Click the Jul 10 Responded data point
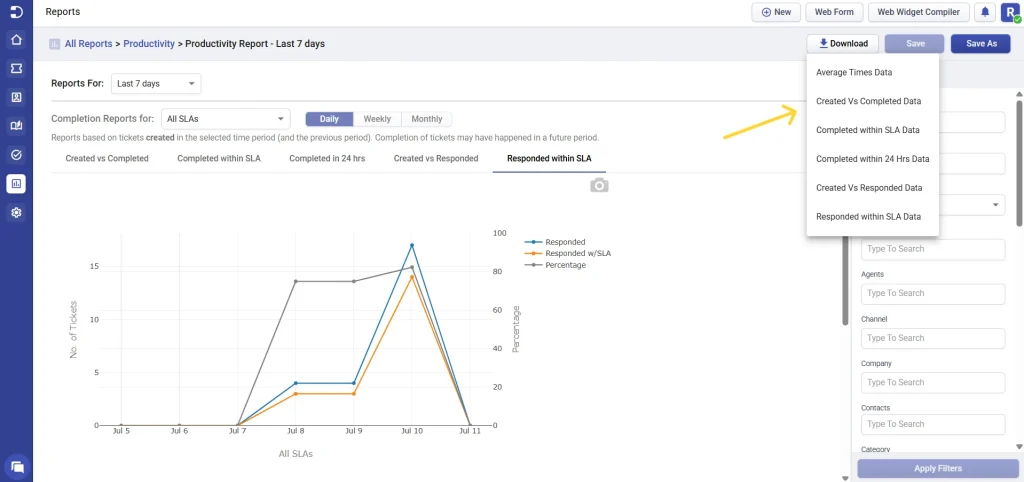Screen dimensions: 1024x482 411,245
